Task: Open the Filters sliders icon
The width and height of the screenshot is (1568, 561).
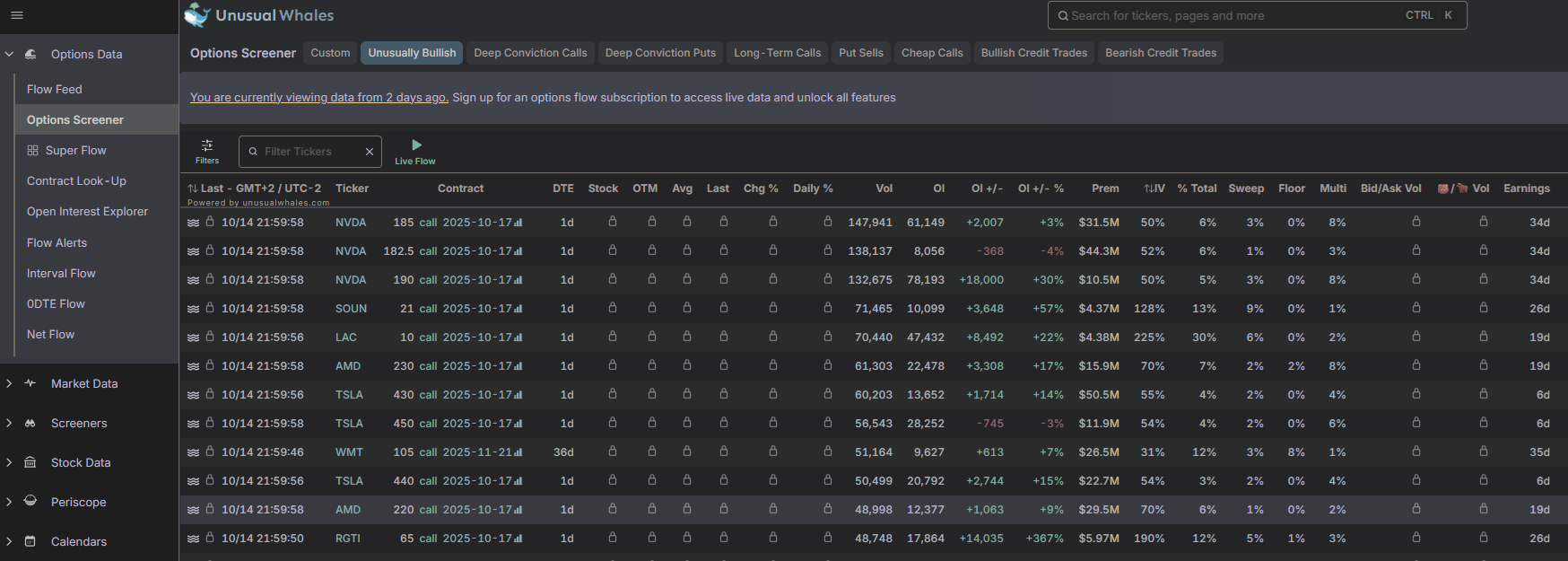Action: (x=207, y=145)
